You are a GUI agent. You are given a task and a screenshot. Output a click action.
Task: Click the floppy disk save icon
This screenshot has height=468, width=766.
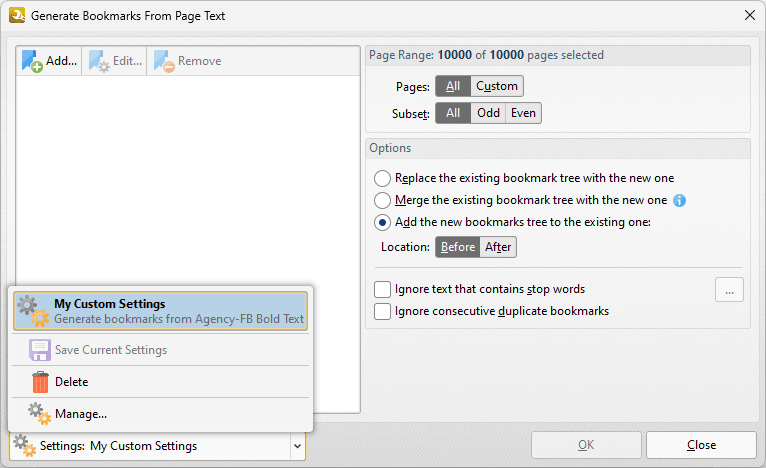(40, 350)
